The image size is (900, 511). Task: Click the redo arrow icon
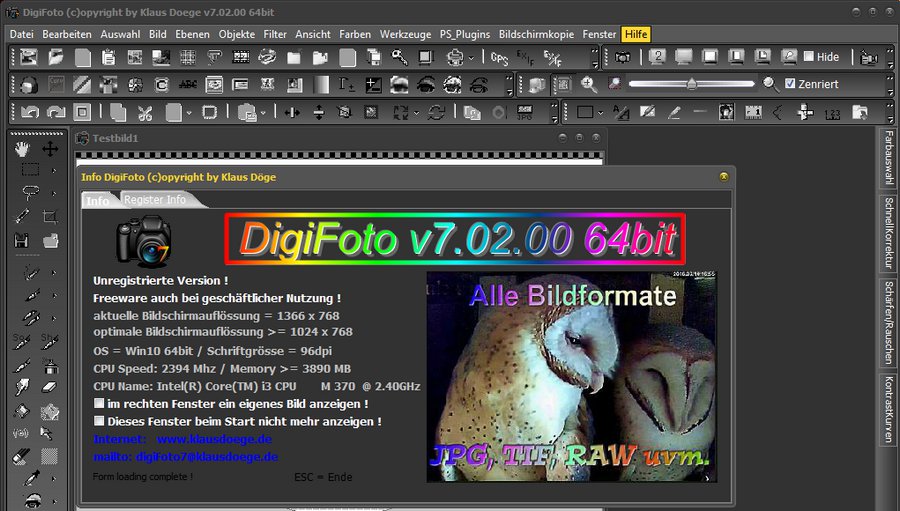[x=56, y=112]
